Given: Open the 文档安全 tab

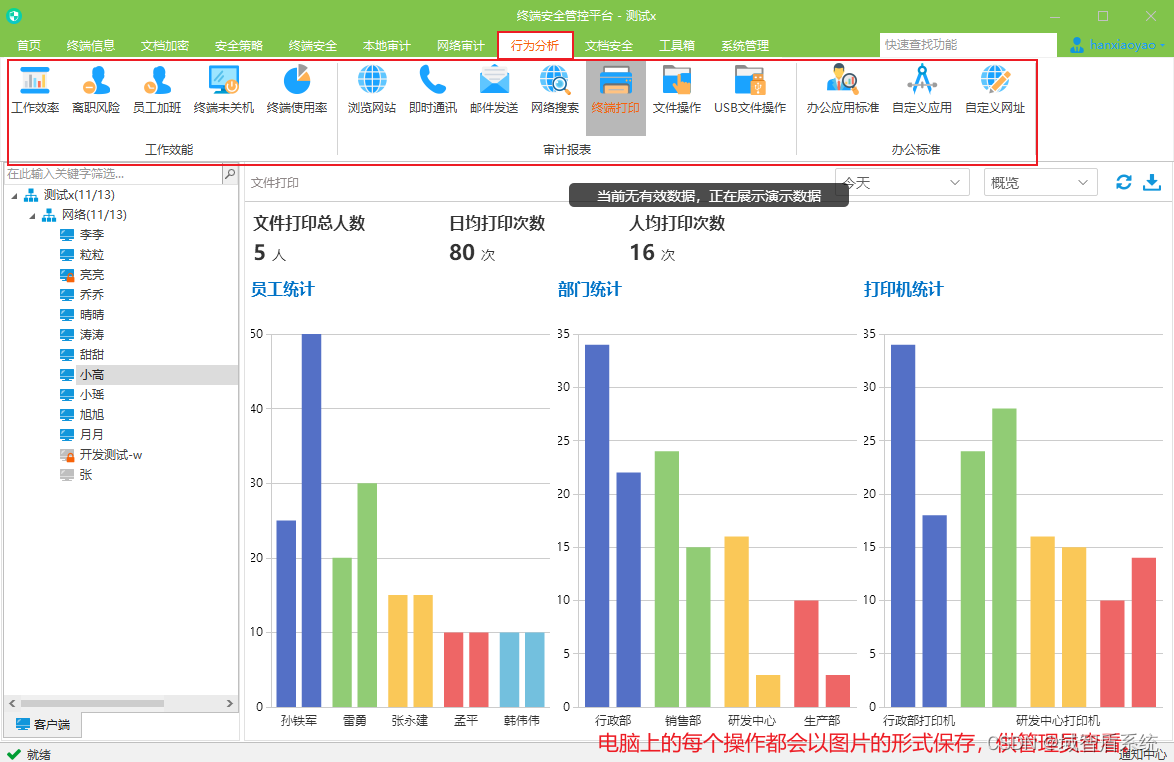Looking at the screenshot, I should tap(609, 46).
